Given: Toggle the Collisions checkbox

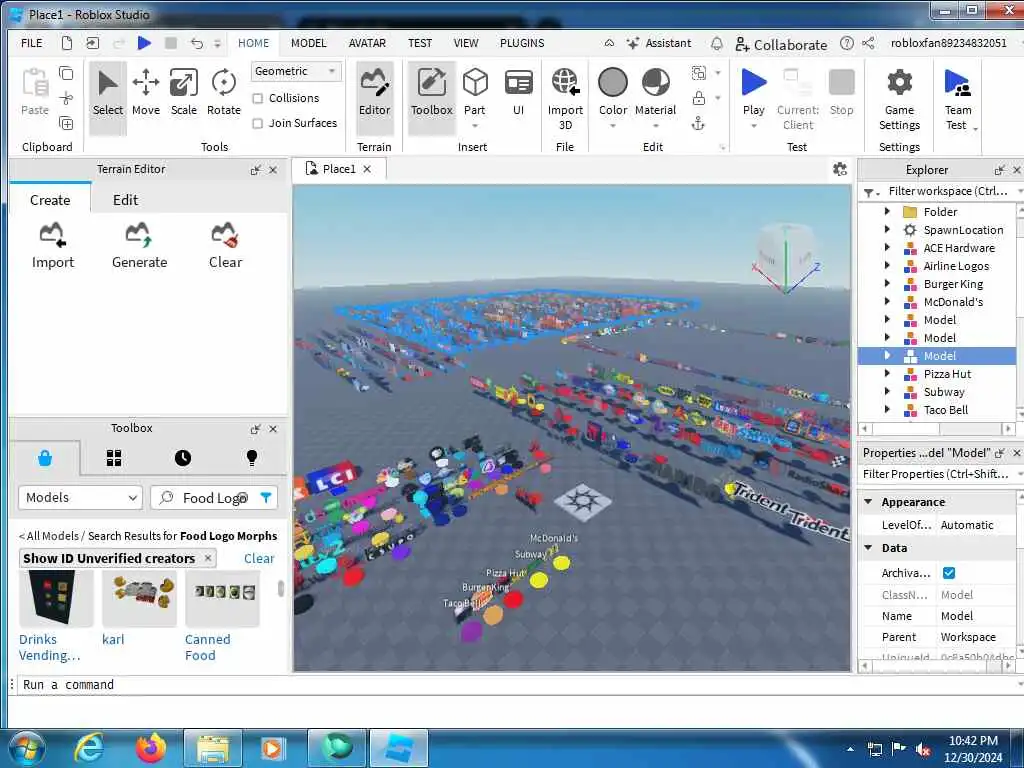Looking at the screenshot, I should tap(258, 99).
